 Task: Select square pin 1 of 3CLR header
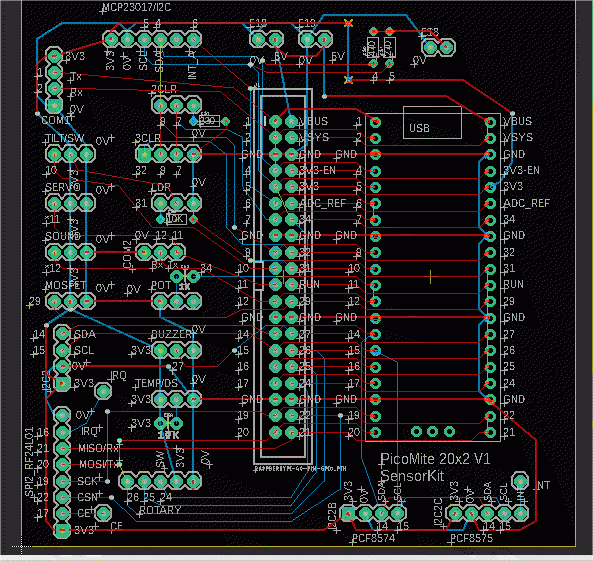pos(144,154)
